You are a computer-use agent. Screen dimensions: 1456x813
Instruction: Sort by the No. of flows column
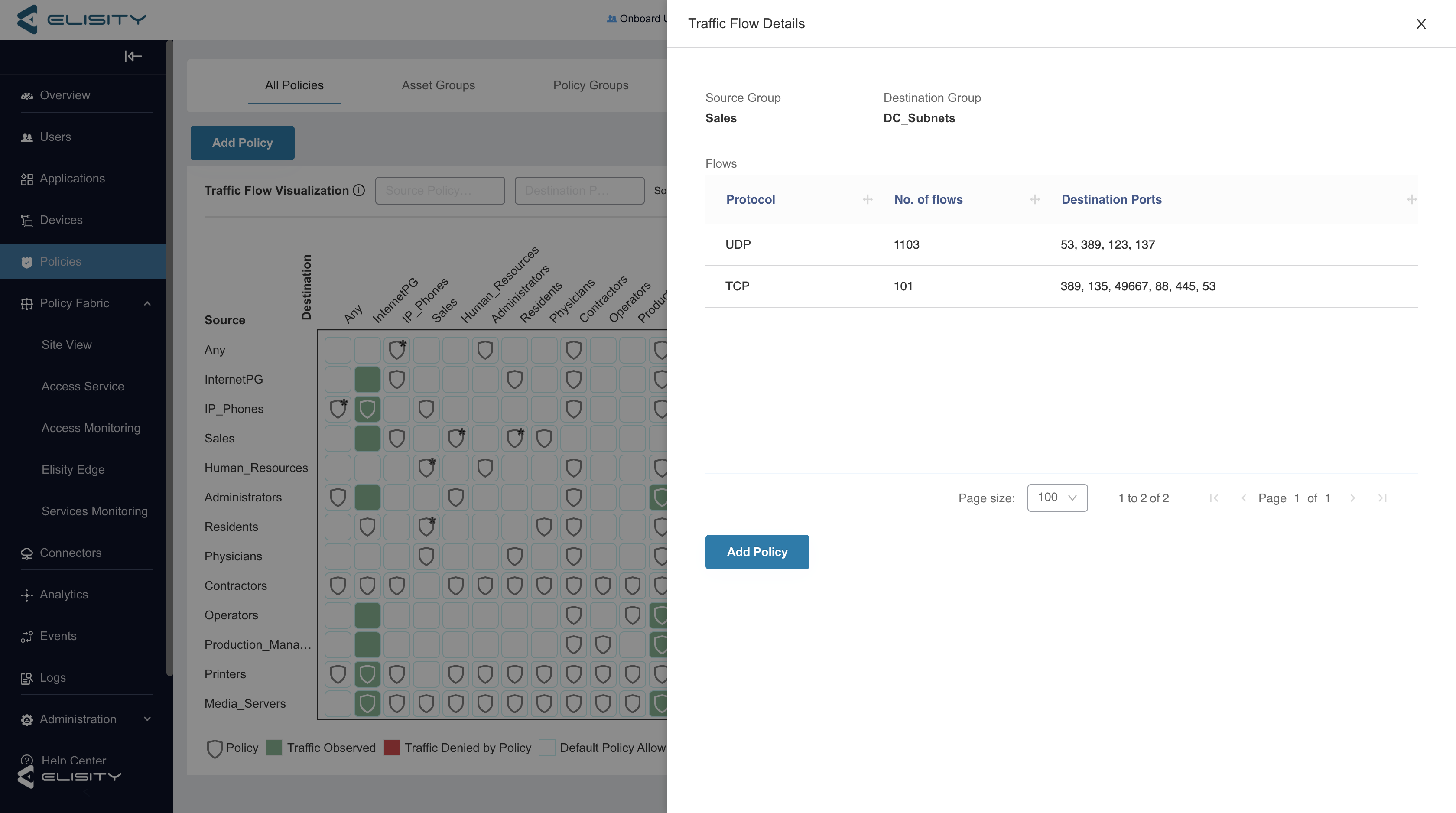928,200
